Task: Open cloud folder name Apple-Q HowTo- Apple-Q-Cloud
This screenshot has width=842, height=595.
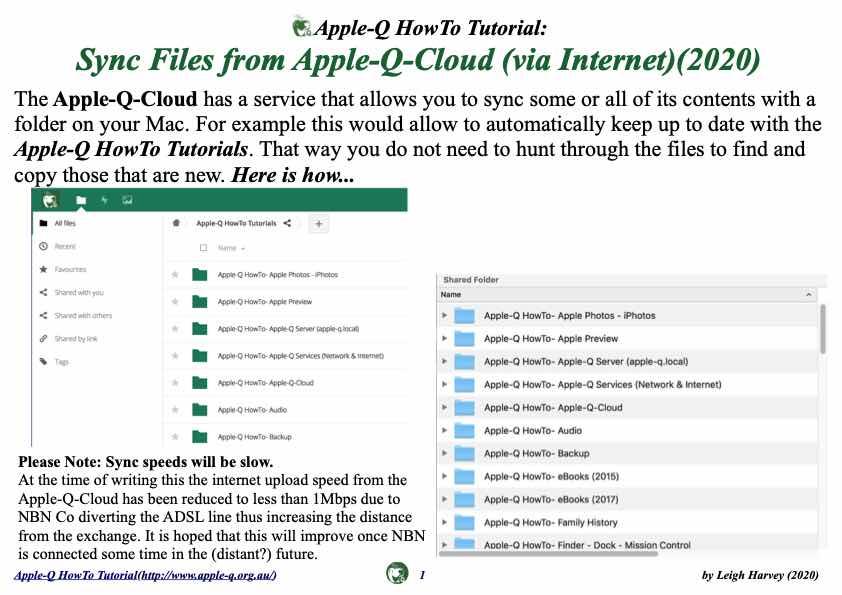Action: pyautogui.click(x=266, y=383)
